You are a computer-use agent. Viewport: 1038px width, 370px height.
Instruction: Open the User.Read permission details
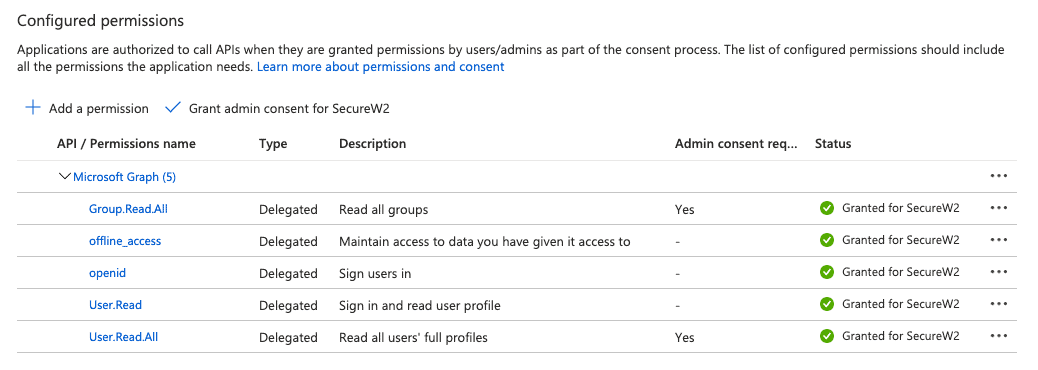(x=115, y=305)
